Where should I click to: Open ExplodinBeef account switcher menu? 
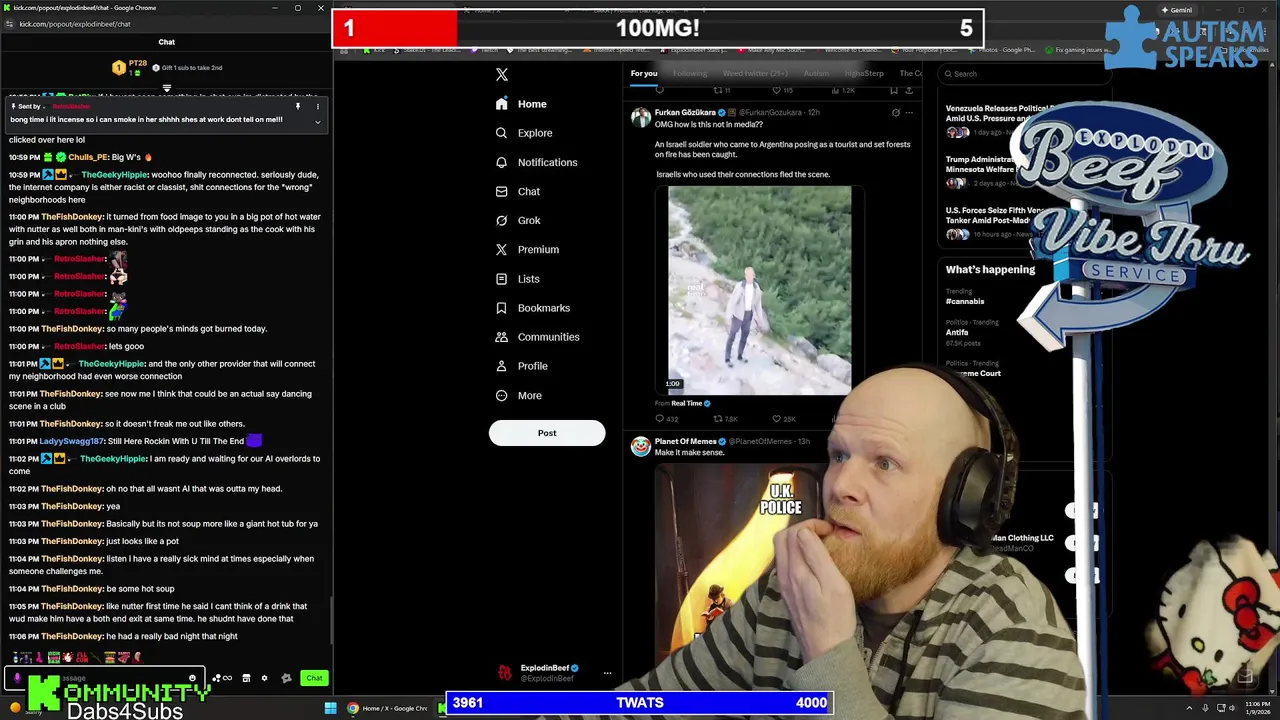(607, 673)
